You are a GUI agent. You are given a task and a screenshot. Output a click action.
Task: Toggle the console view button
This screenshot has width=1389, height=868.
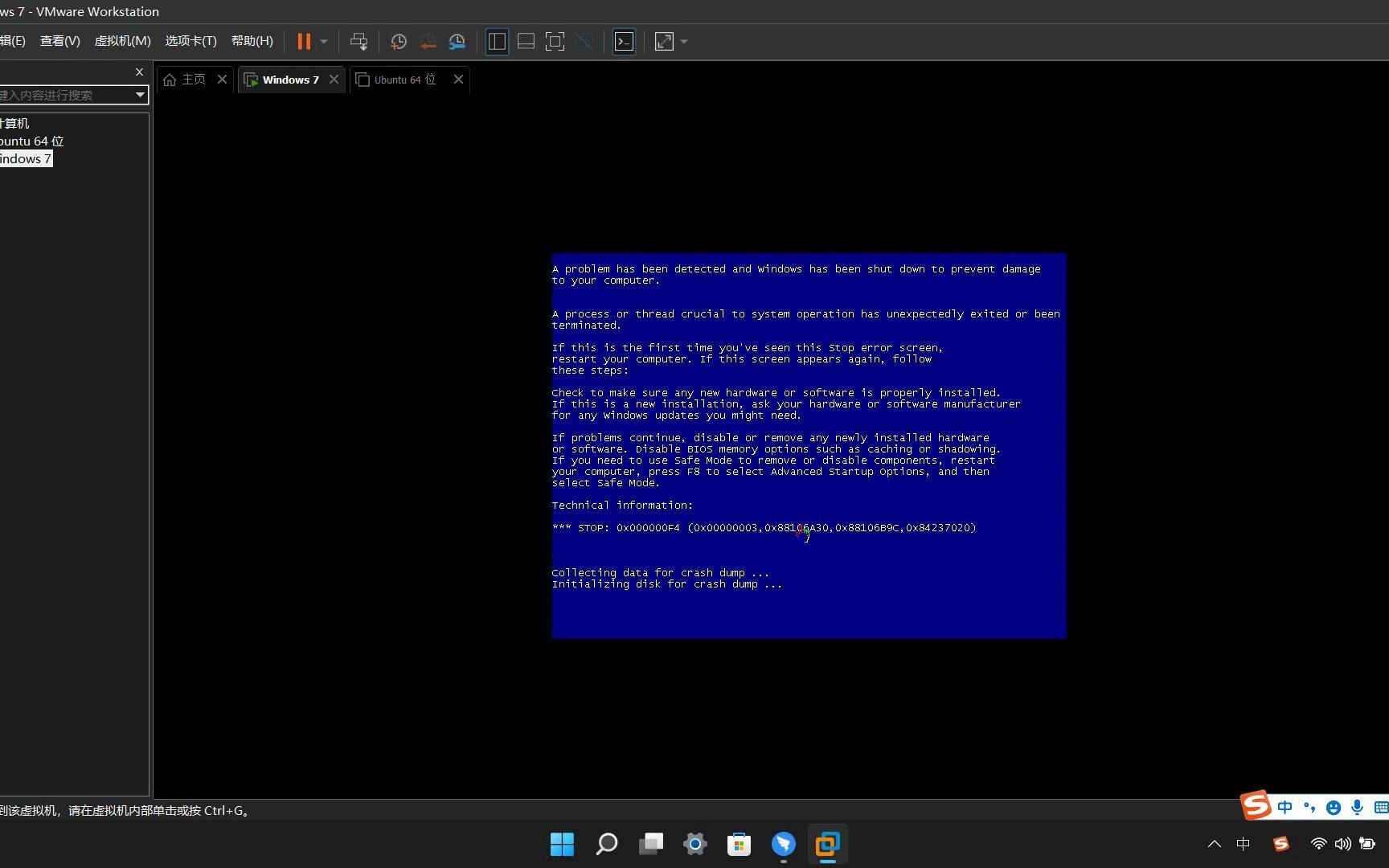pos(624,42)
